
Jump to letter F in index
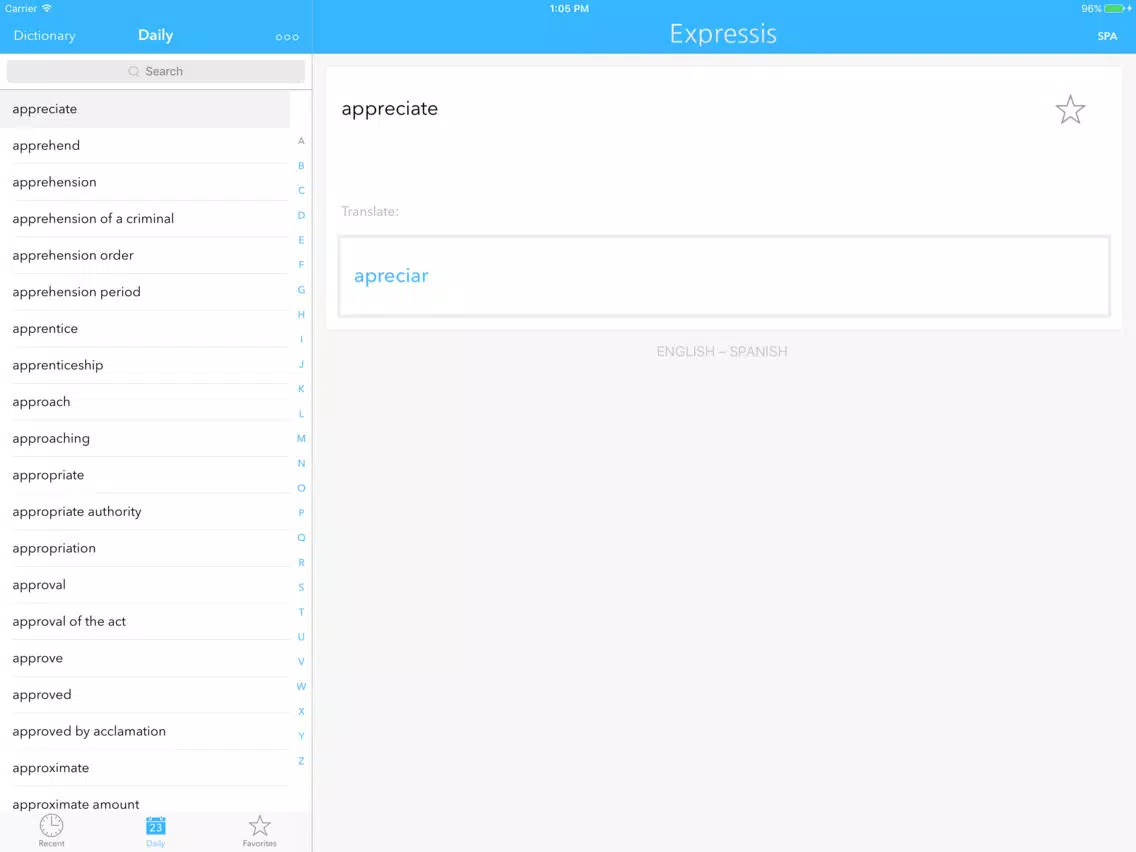pos(301,264)
